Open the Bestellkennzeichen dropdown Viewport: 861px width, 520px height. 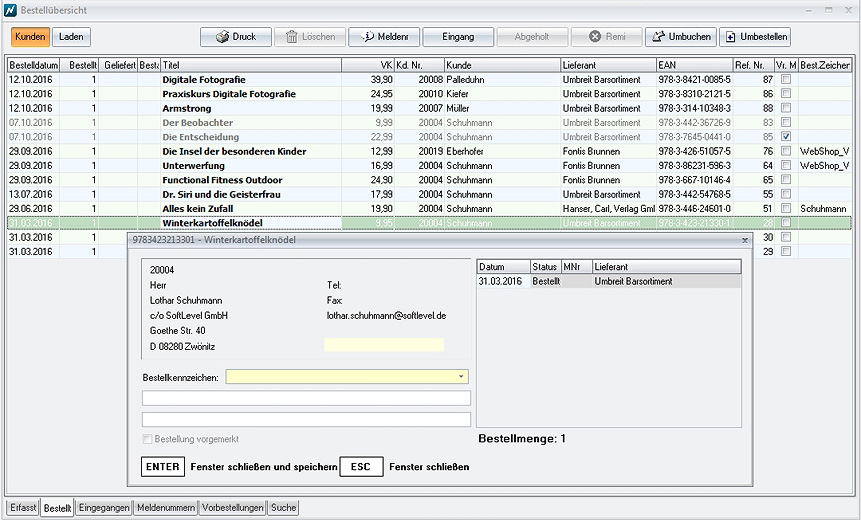tap(461, 377)
